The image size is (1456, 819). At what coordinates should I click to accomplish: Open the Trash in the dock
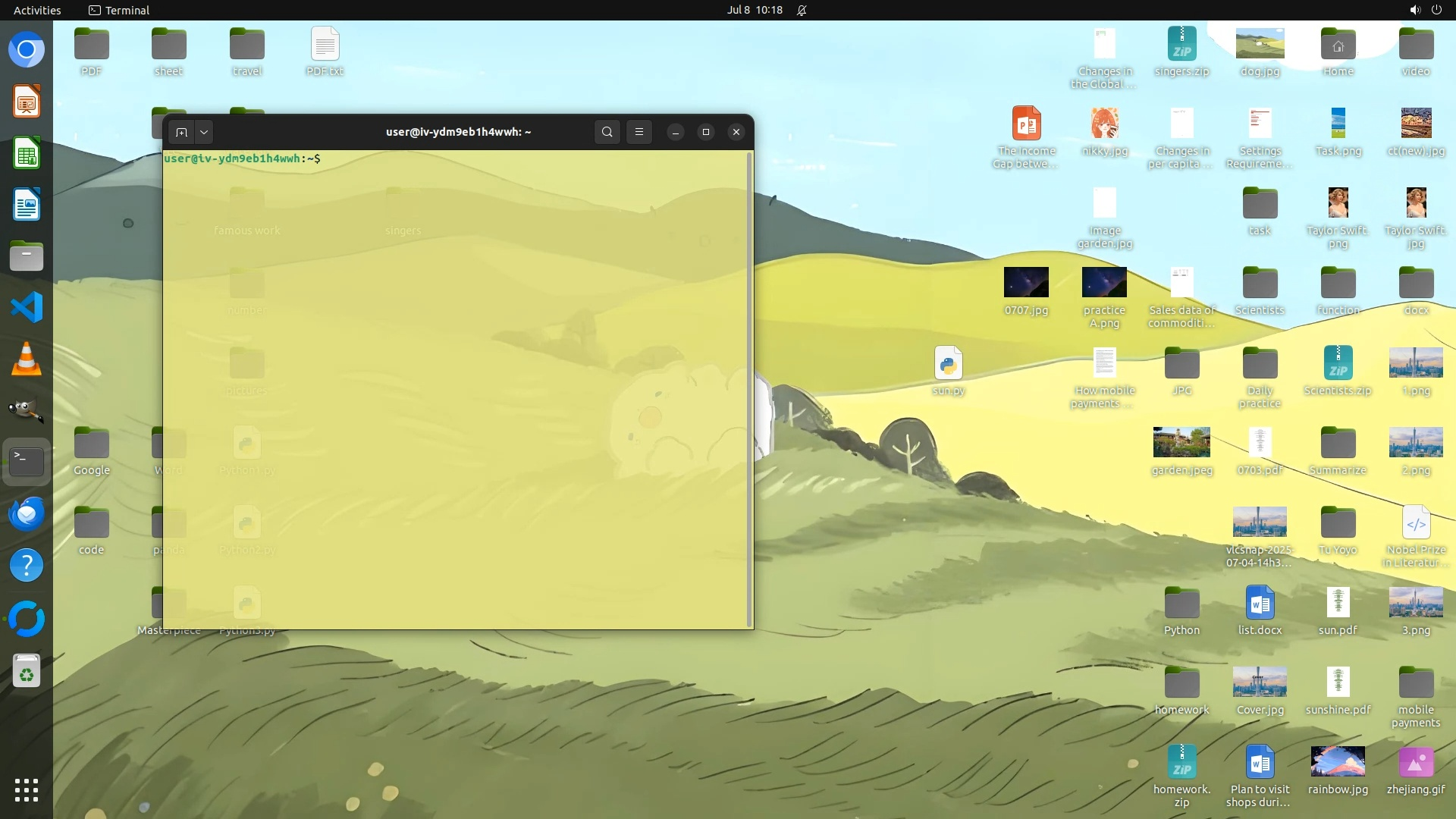point(27,672)
